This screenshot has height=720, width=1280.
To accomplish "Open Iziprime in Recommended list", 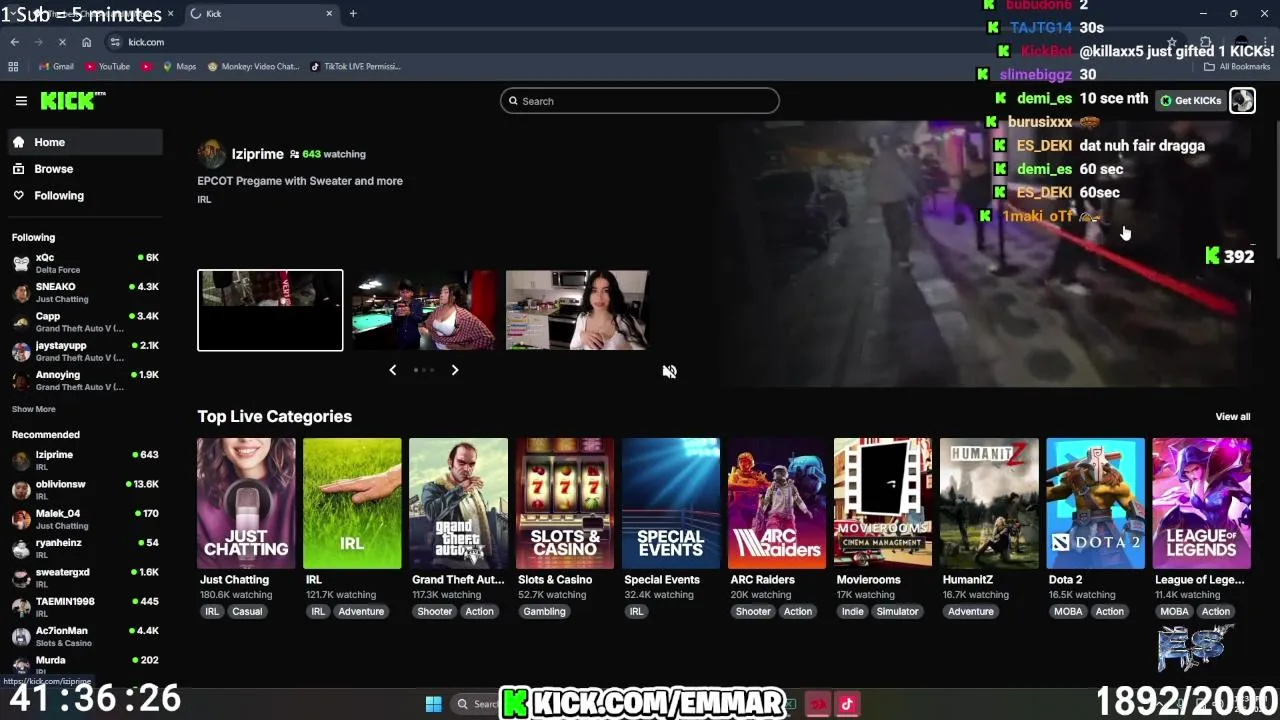I will click(x=84, y=461).
